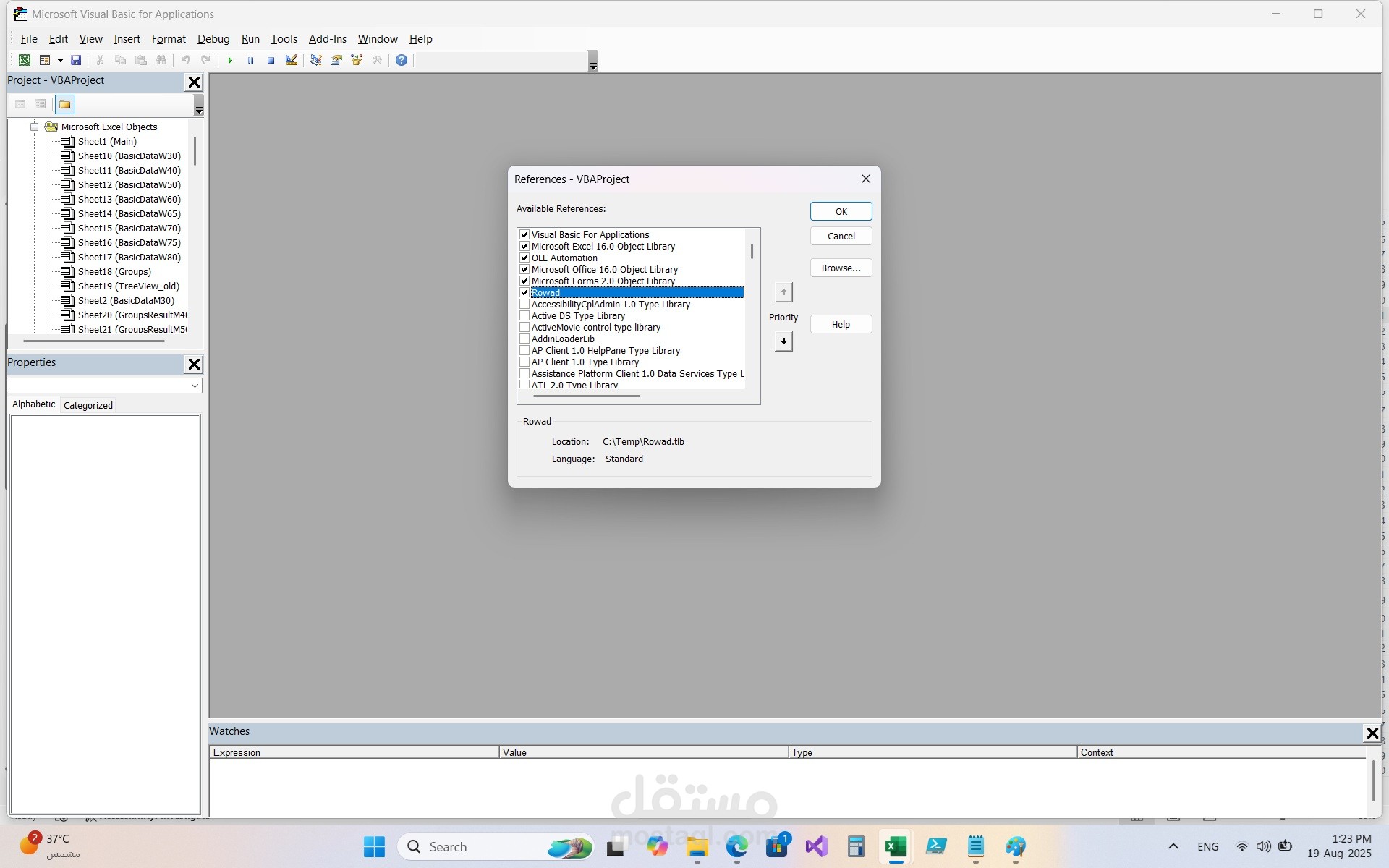Click View Object icon in Project panel
This screenshot has height=868, width=1389.
(41, 105)
